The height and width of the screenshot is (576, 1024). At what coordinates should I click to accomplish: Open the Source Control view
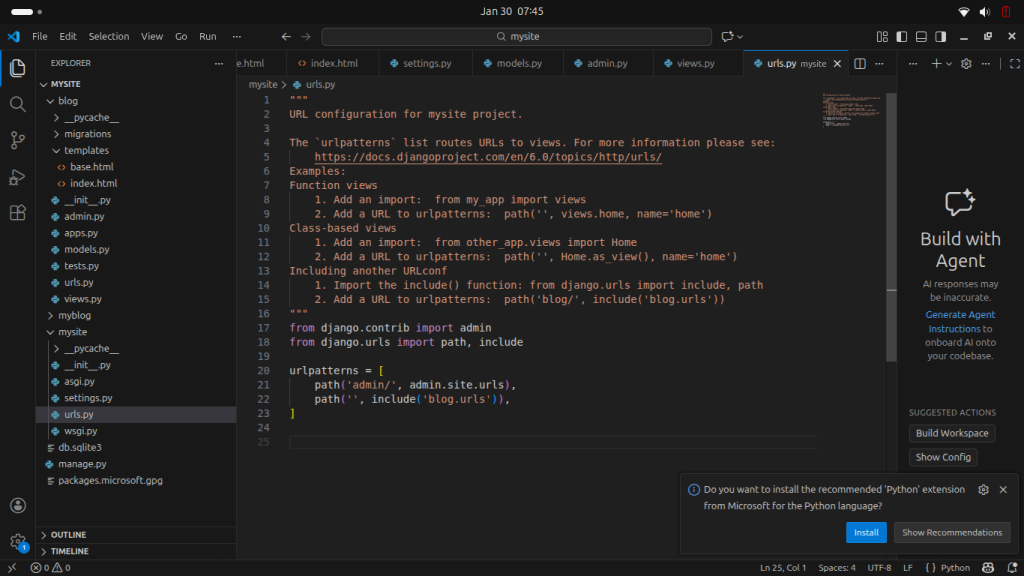pyautogui.click(x=17, y=140)
